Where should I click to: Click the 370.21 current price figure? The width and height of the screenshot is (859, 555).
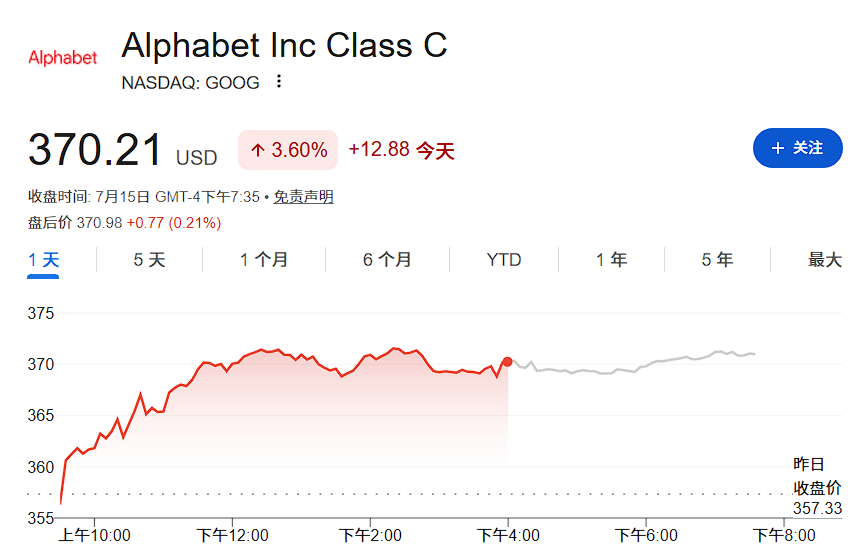pos(95,149)
